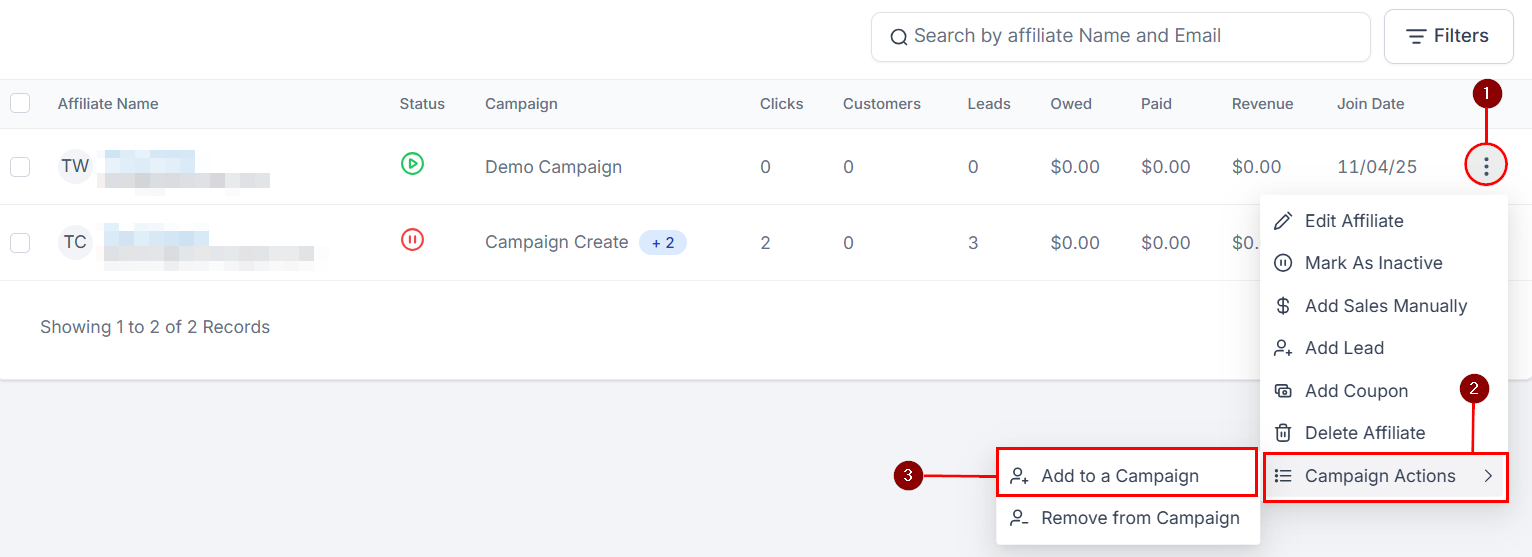
Task: Click the person-plus icon beside Add Lead
Action: coord(1282,348)
